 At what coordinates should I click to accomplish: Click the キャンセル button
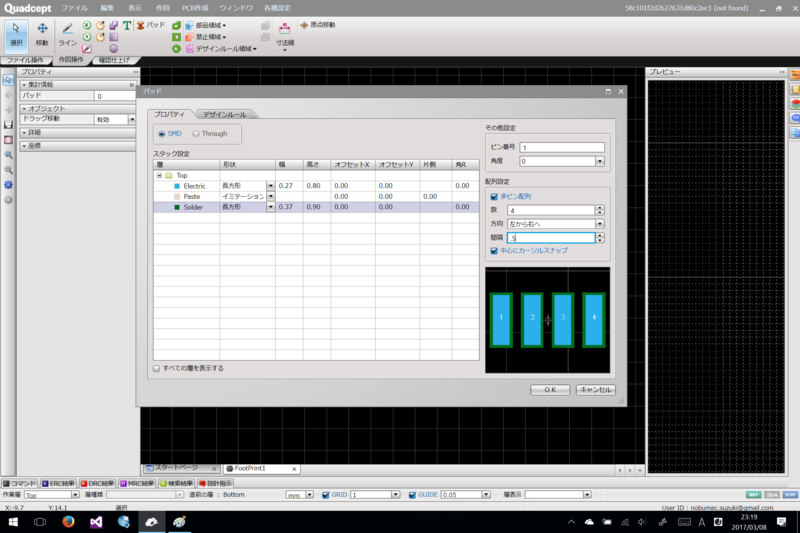click(x=595, y=390)
